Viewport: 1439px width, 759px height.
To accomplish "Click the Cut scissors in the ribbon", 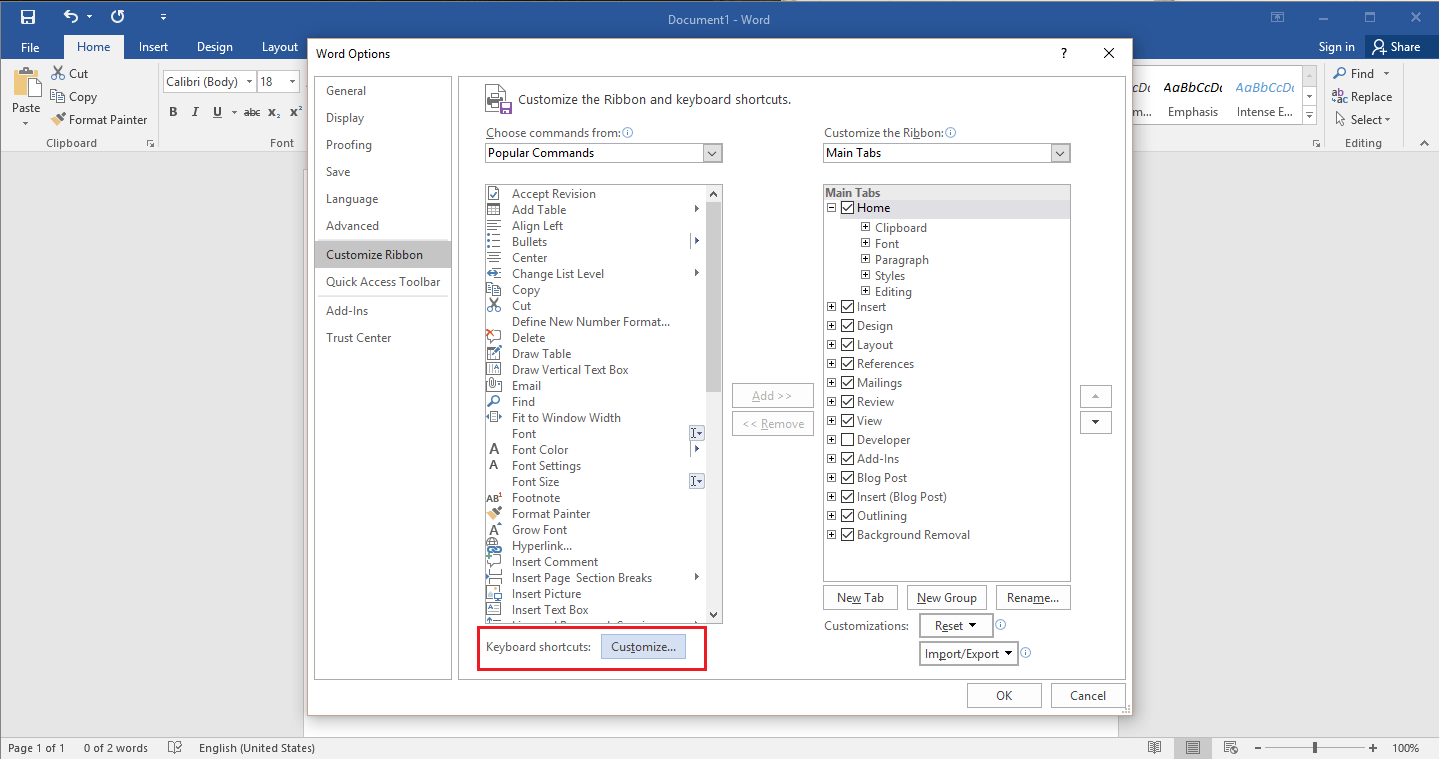I will click(x=58, y=74).
